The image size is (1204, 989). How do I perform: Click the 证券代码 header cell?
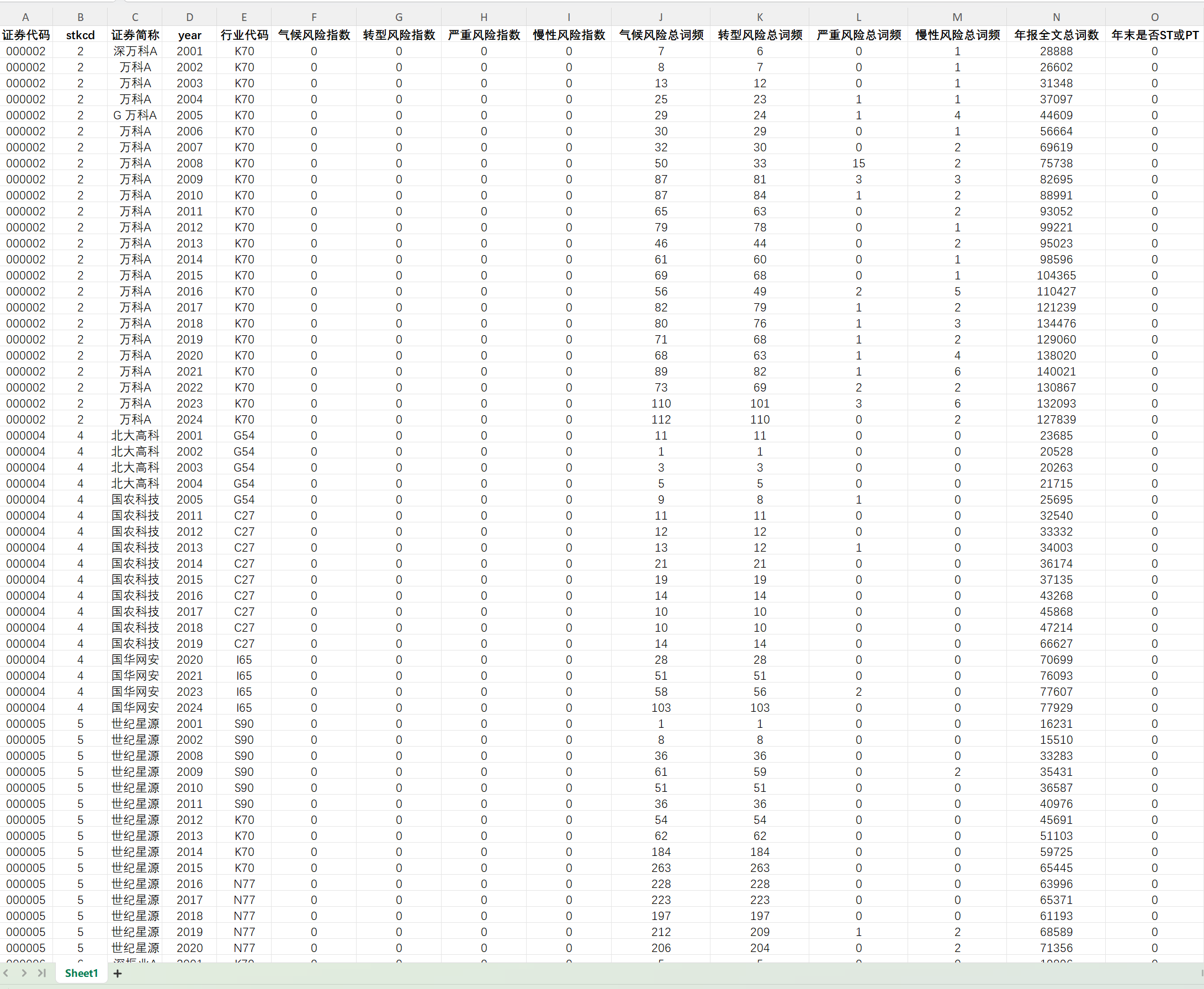coord(25,35)
